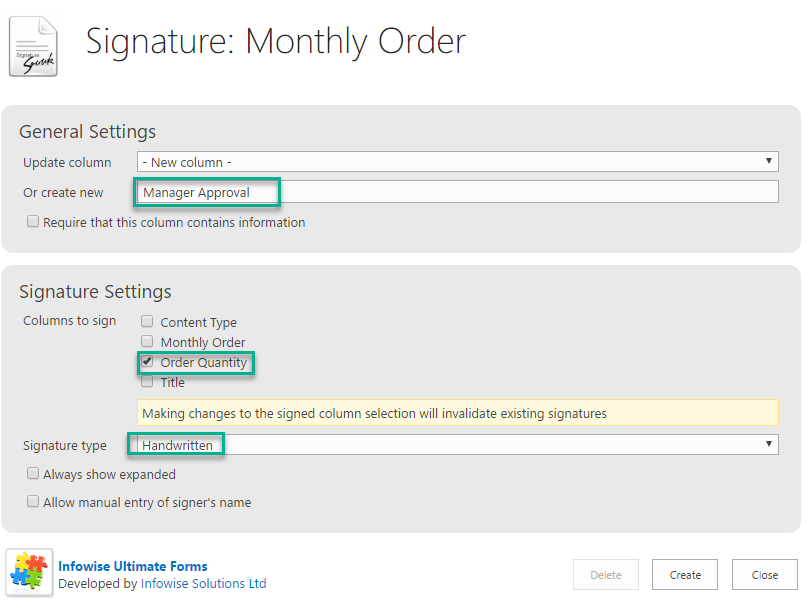Click the Manager Approval text field

pyautogui.click(x=458, y=192)
